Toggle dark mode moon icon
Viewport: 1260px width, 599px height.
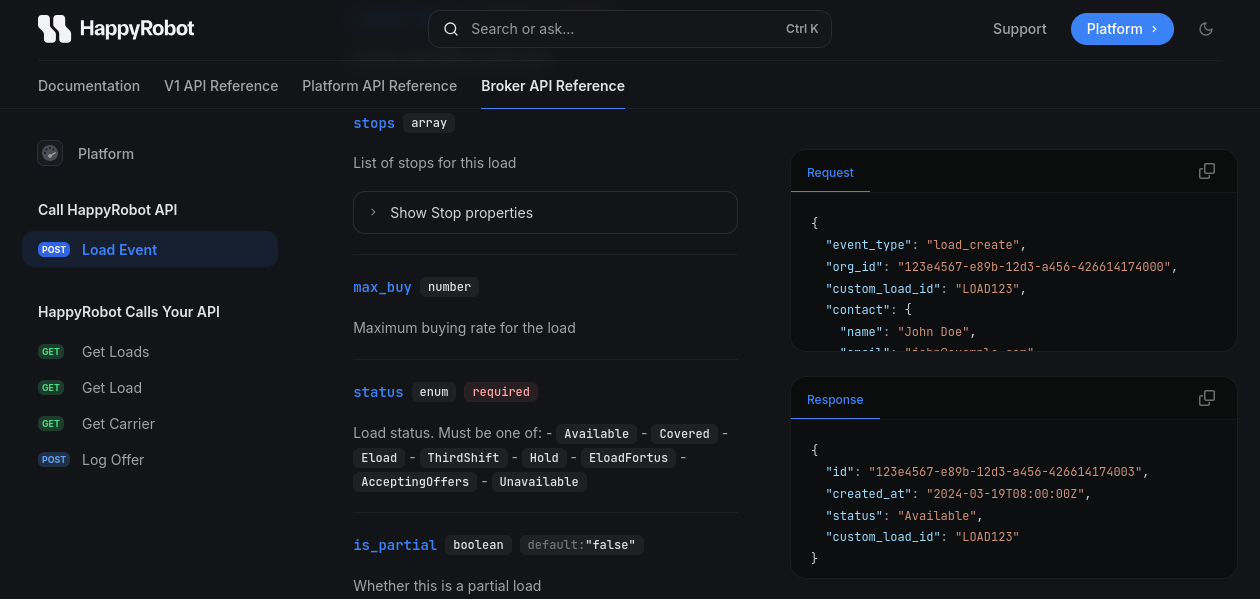(x=1206, y=29)
